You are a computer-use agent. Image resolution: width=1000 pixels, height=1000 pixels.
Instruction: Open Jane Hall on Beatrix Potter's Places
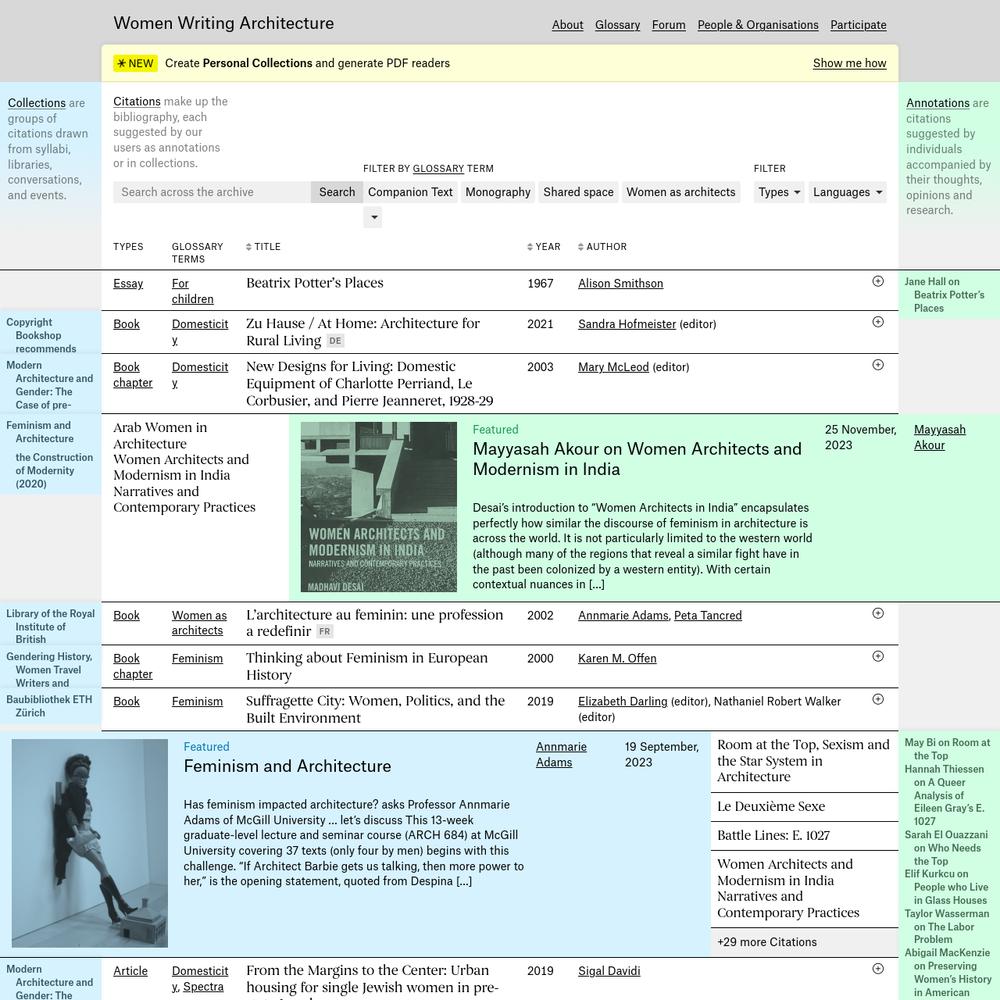pos(945,295)
